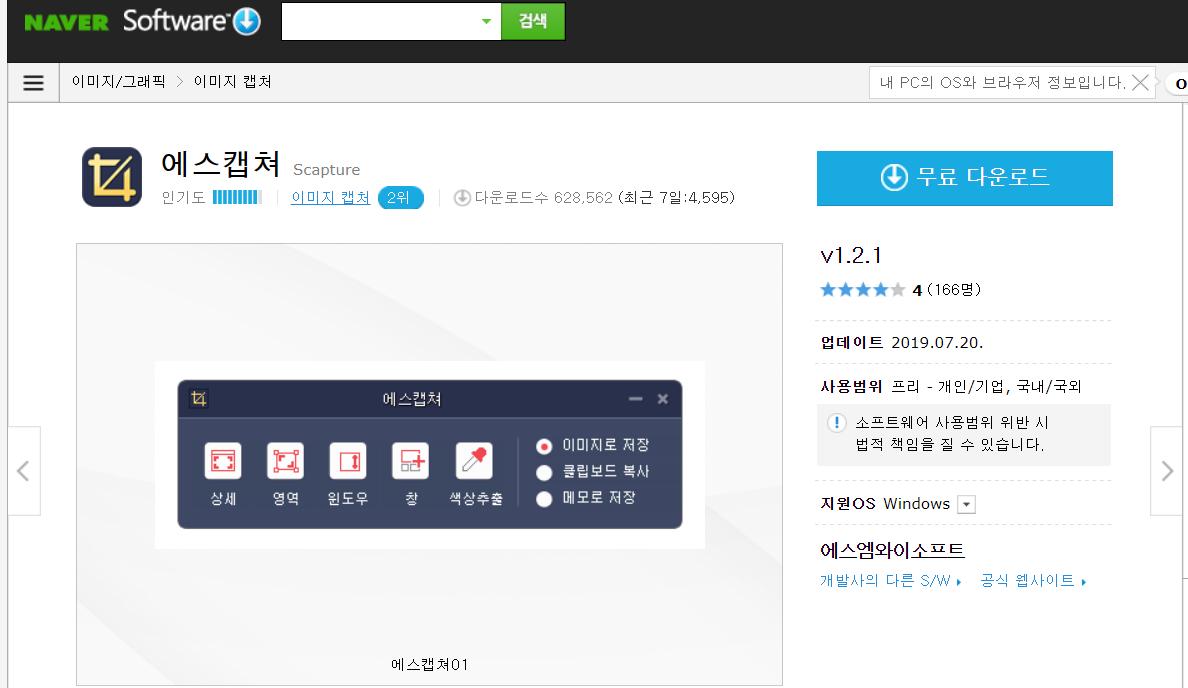Click the v1.2.1 version text

pos(851,255)
